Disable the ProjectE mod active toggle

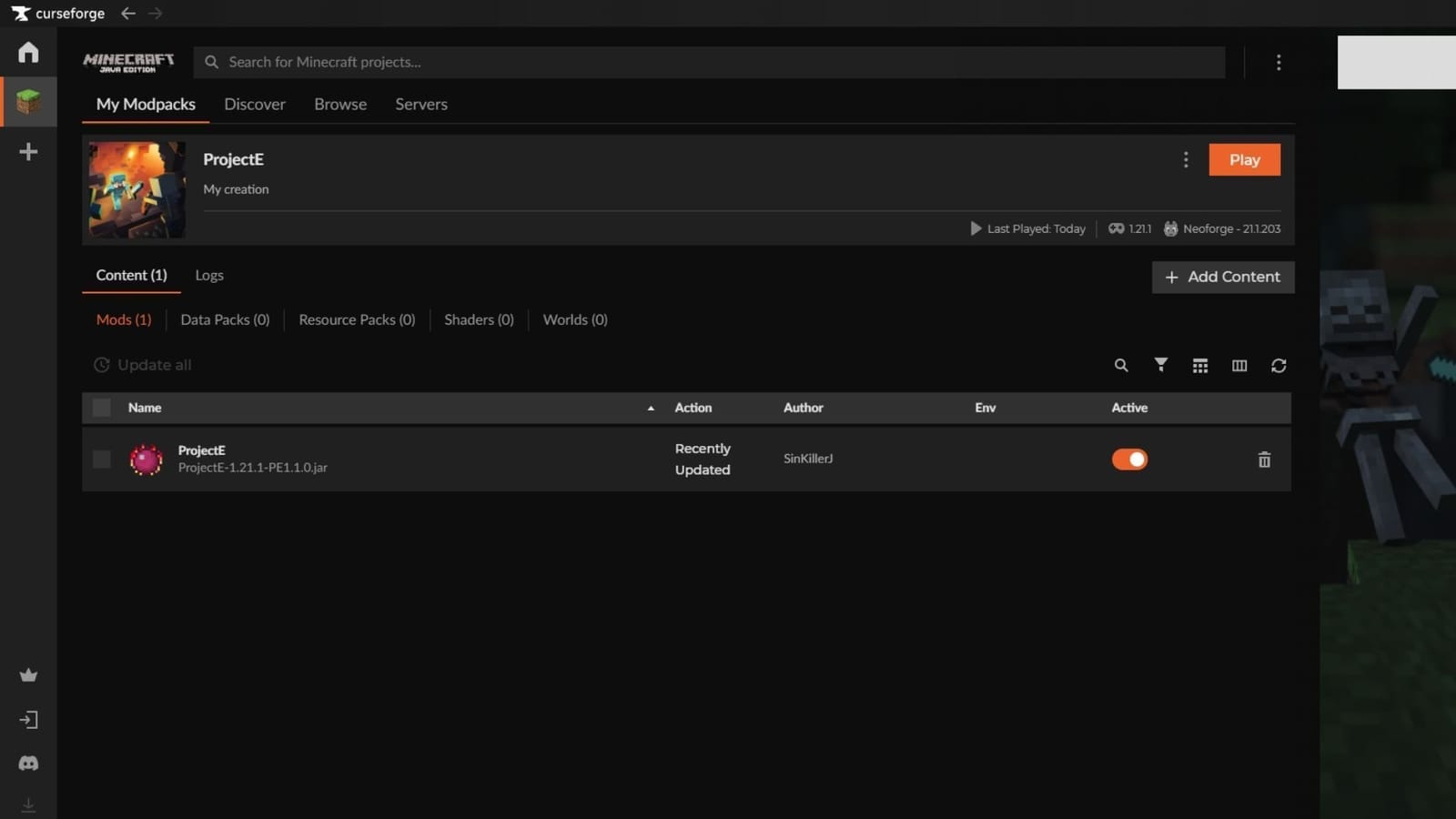click(1129, 460)
